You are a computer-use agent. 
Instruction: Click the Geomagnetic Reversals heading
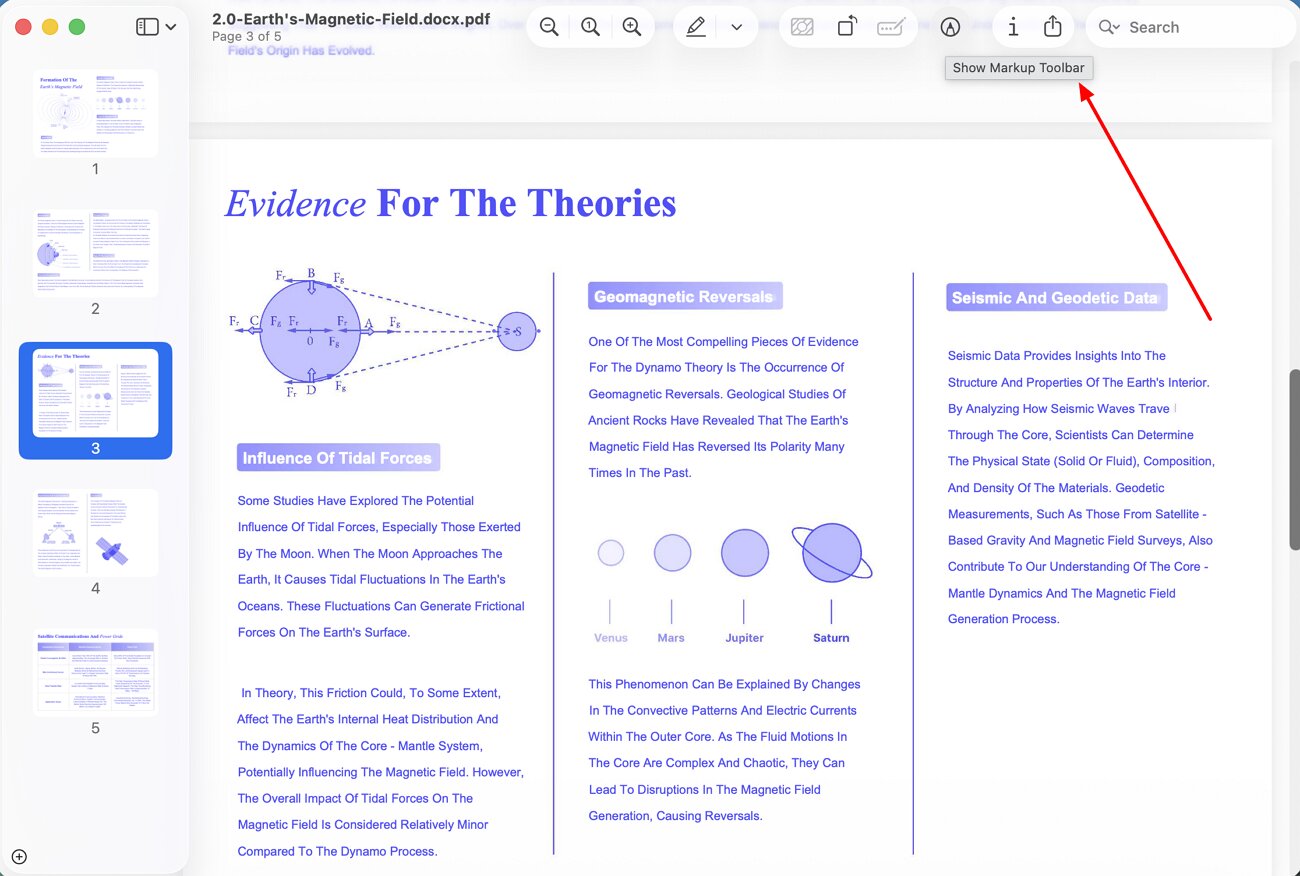coord(685,296)
